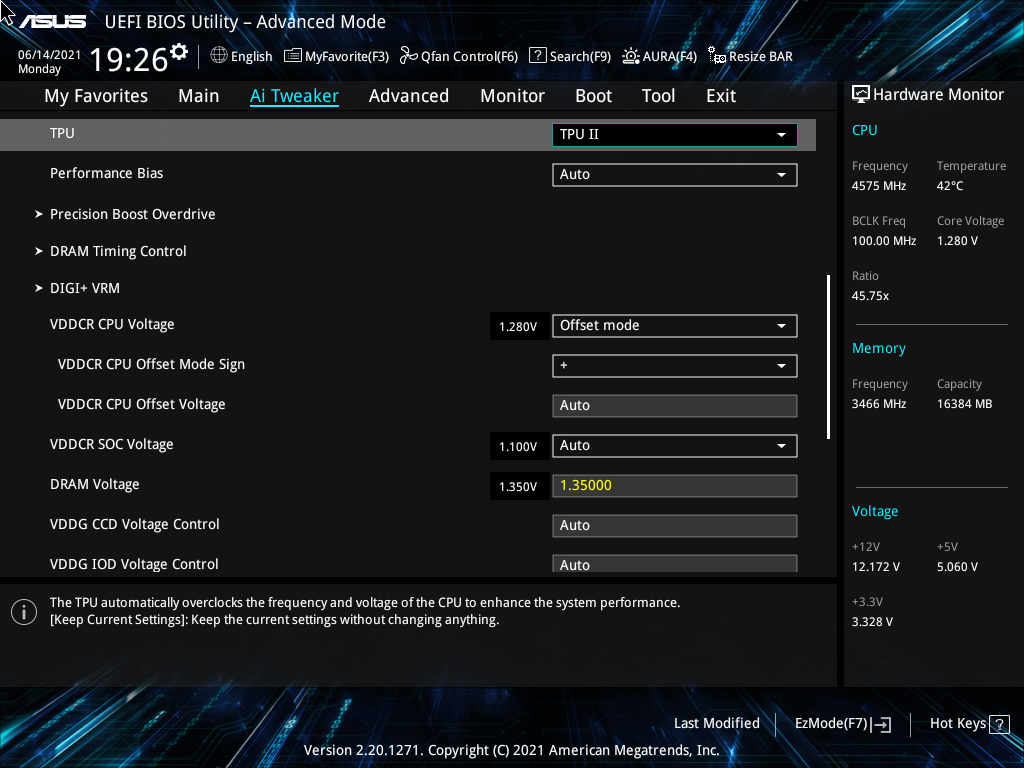
Task: Switch to Main tab
Action: pos(199,96)
